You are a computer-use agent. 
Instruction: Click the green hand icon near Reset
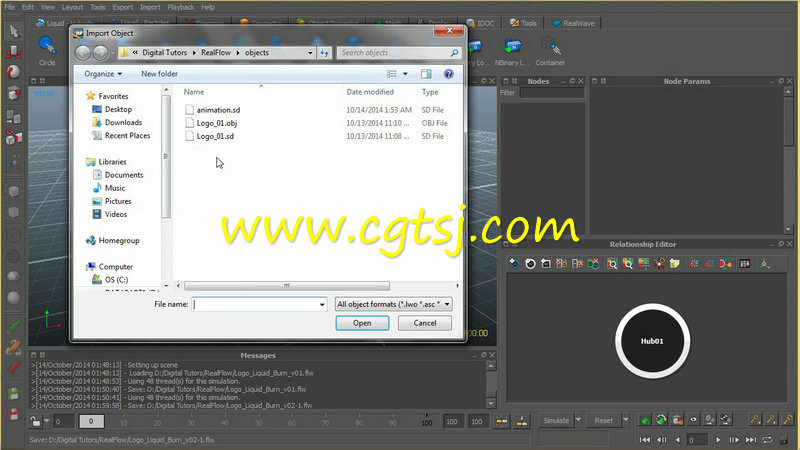645,420
